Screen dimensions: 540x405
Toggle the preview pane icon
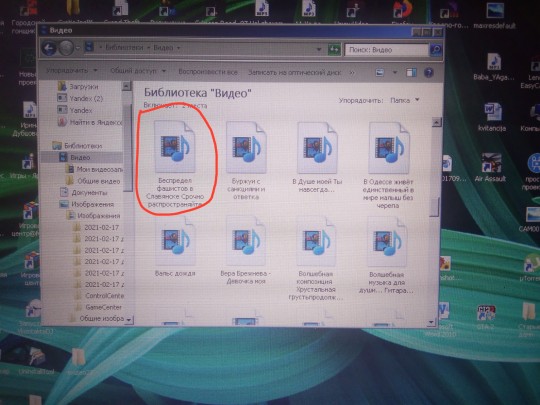pos(411,72)
